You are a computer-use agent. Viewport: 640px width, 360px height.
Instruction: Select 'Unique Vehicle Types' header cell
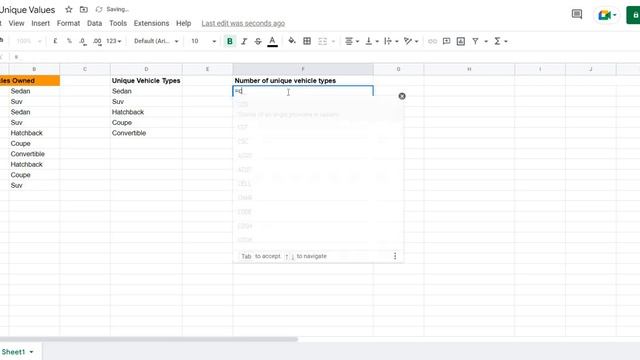pyautogui.click(x=146, y=80)
